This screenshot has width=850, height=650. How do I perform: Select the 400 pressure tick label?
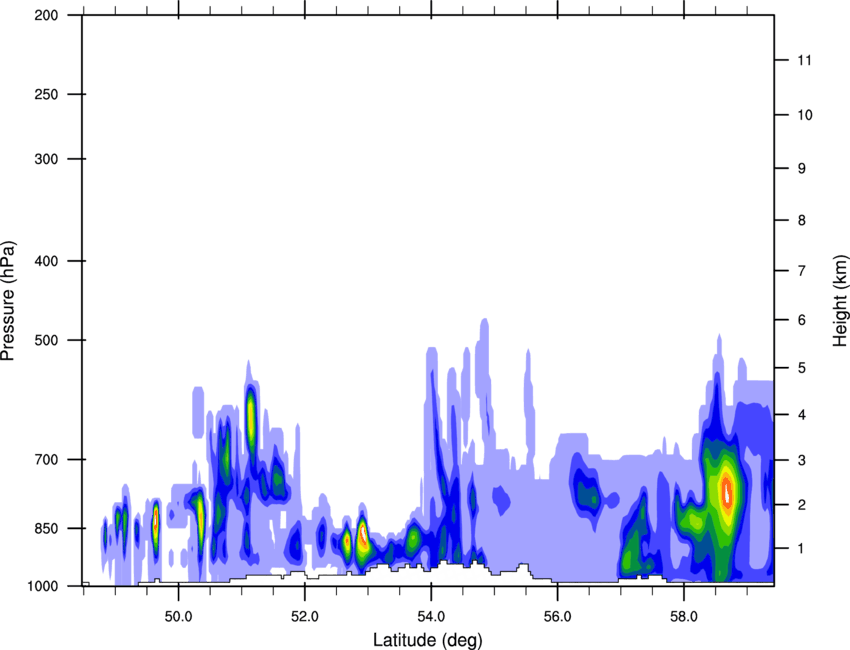[46, 261]
